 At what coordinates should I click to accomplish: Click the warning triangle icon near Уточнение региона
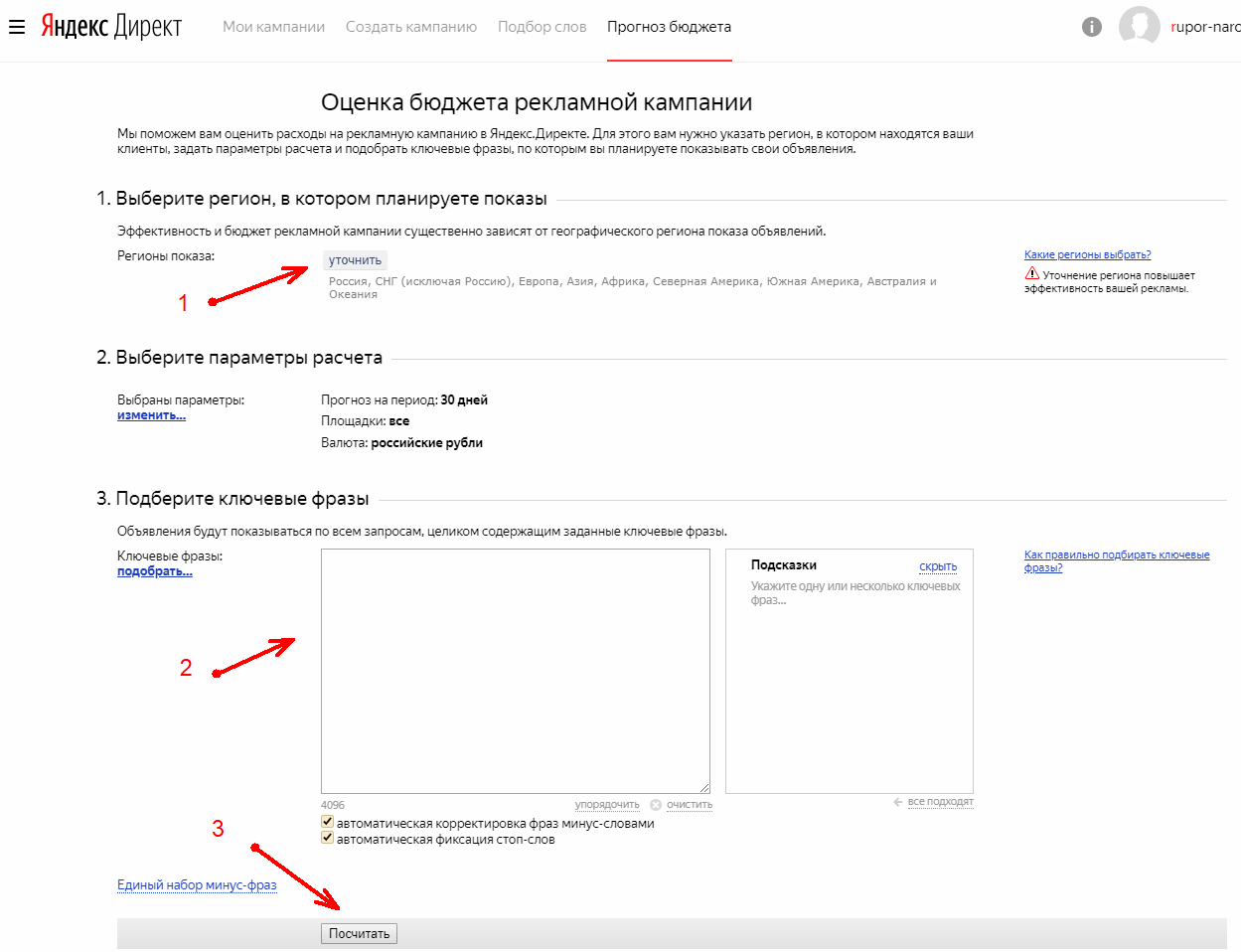click(1032, 274)
